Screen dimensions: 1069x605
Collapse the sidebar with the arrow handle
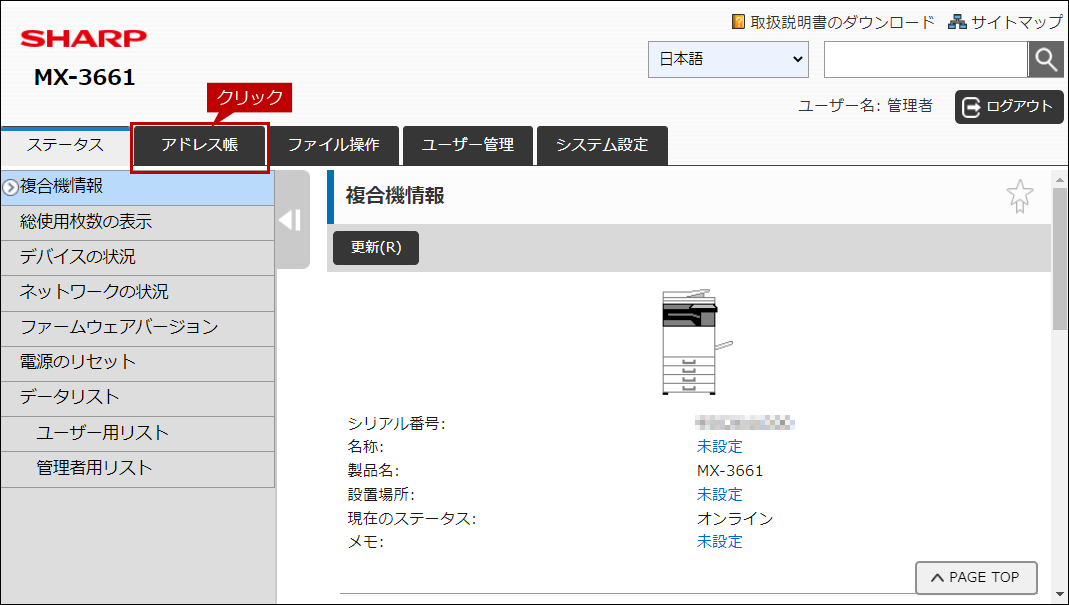tap(291, 220)
